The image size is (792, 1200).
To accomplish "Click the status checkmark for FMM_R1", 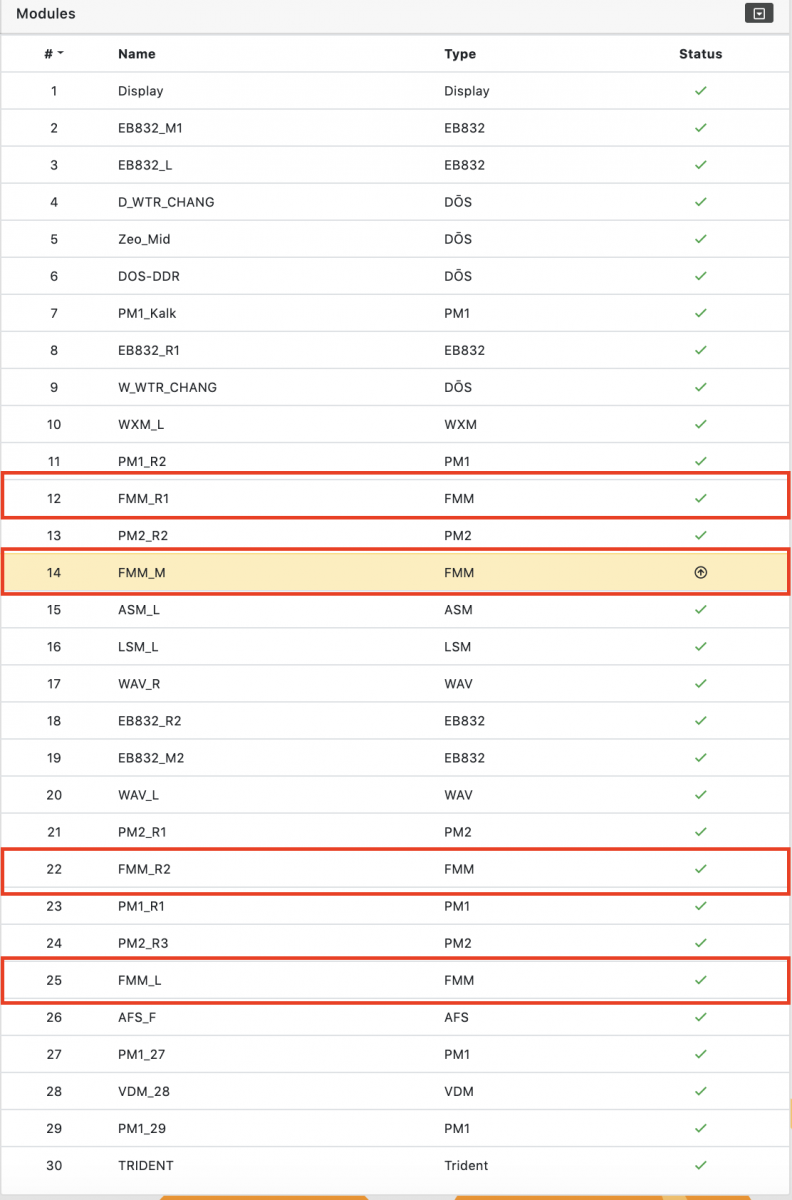I will coord(700,498).
